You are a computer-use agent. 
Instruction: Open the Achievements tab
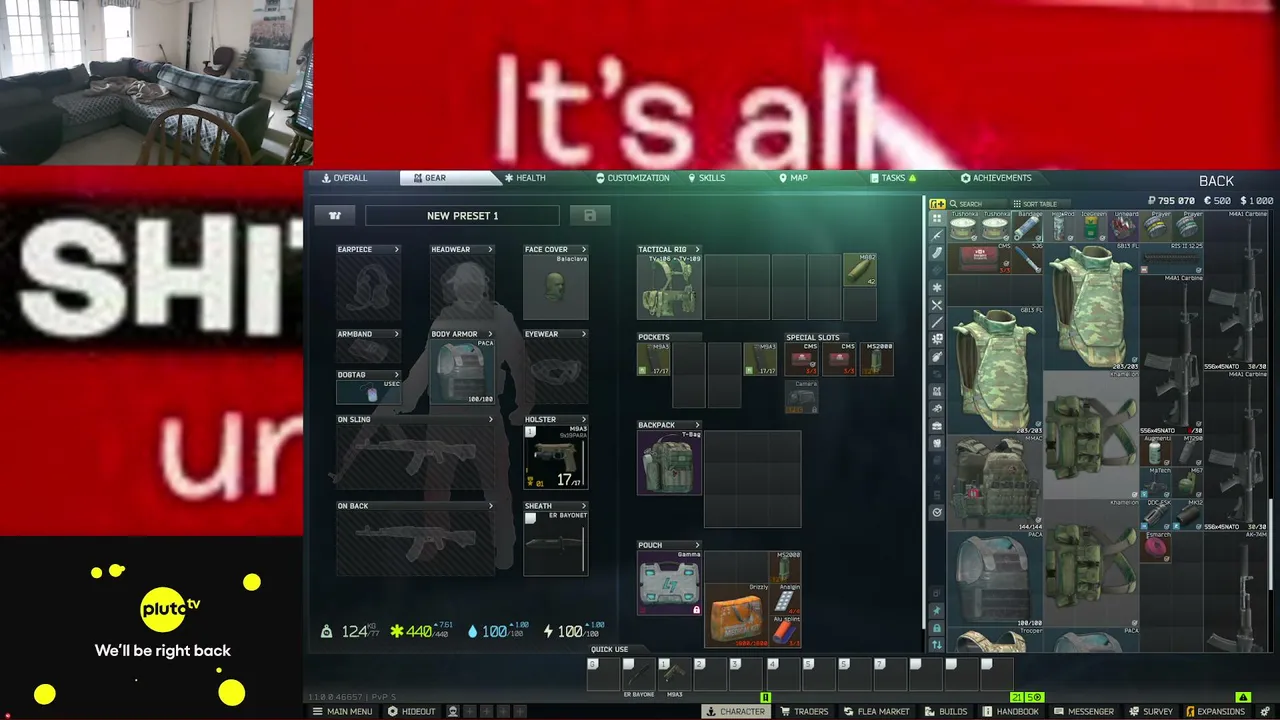point(996,178)
